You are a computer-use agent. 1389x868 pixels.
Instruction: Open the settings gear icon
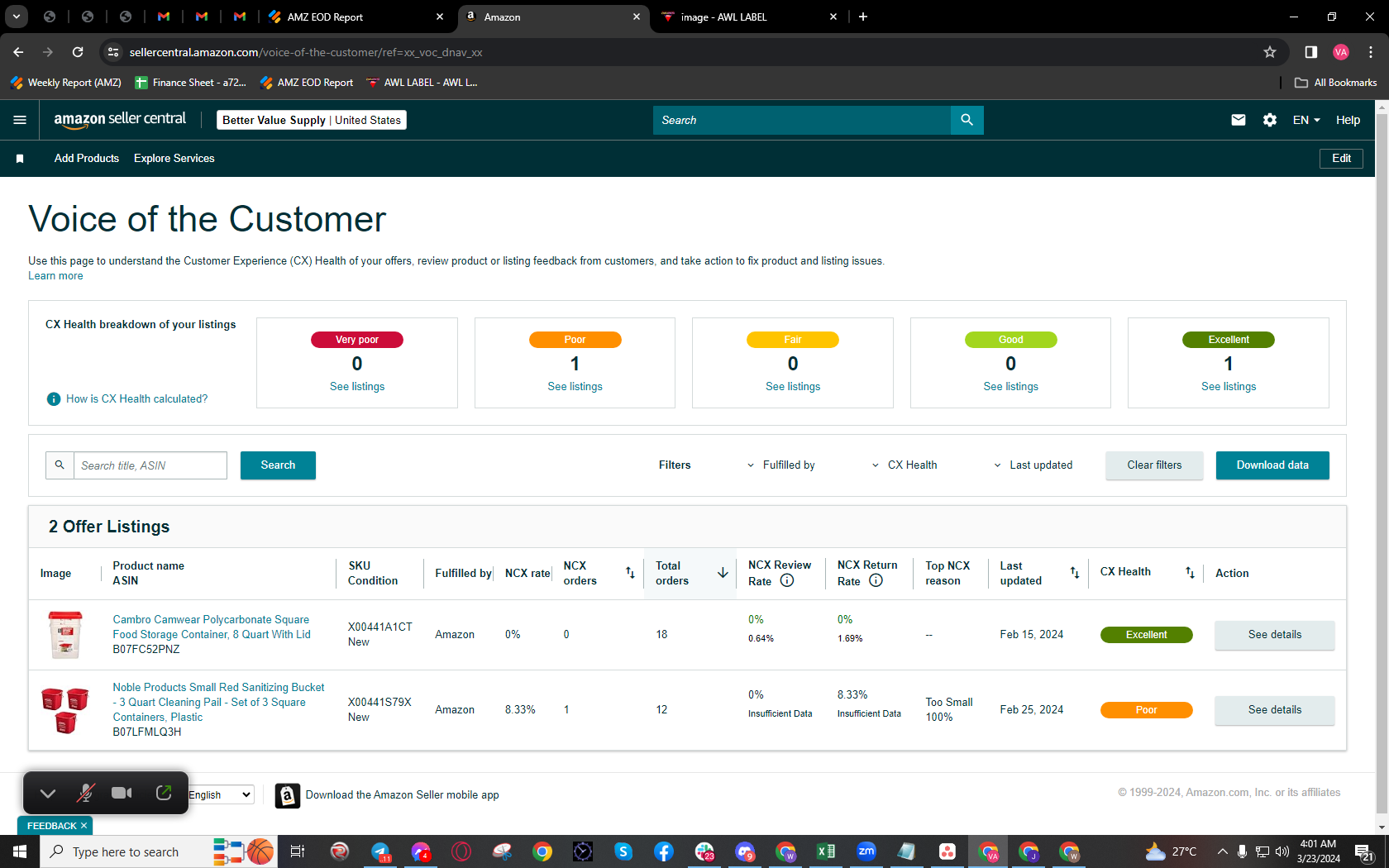(1270, 120)
